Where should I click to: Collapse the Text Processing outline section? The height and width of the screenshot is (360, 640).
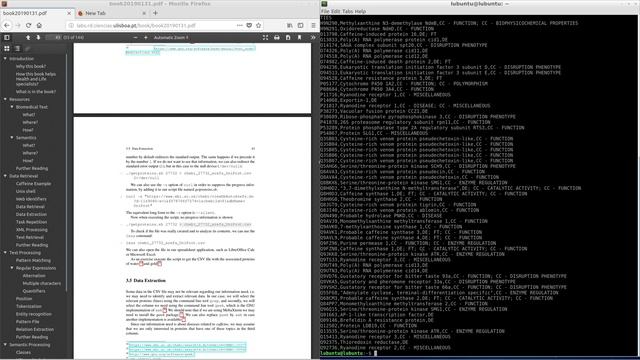pyautogui.click(x=5, y=253)
